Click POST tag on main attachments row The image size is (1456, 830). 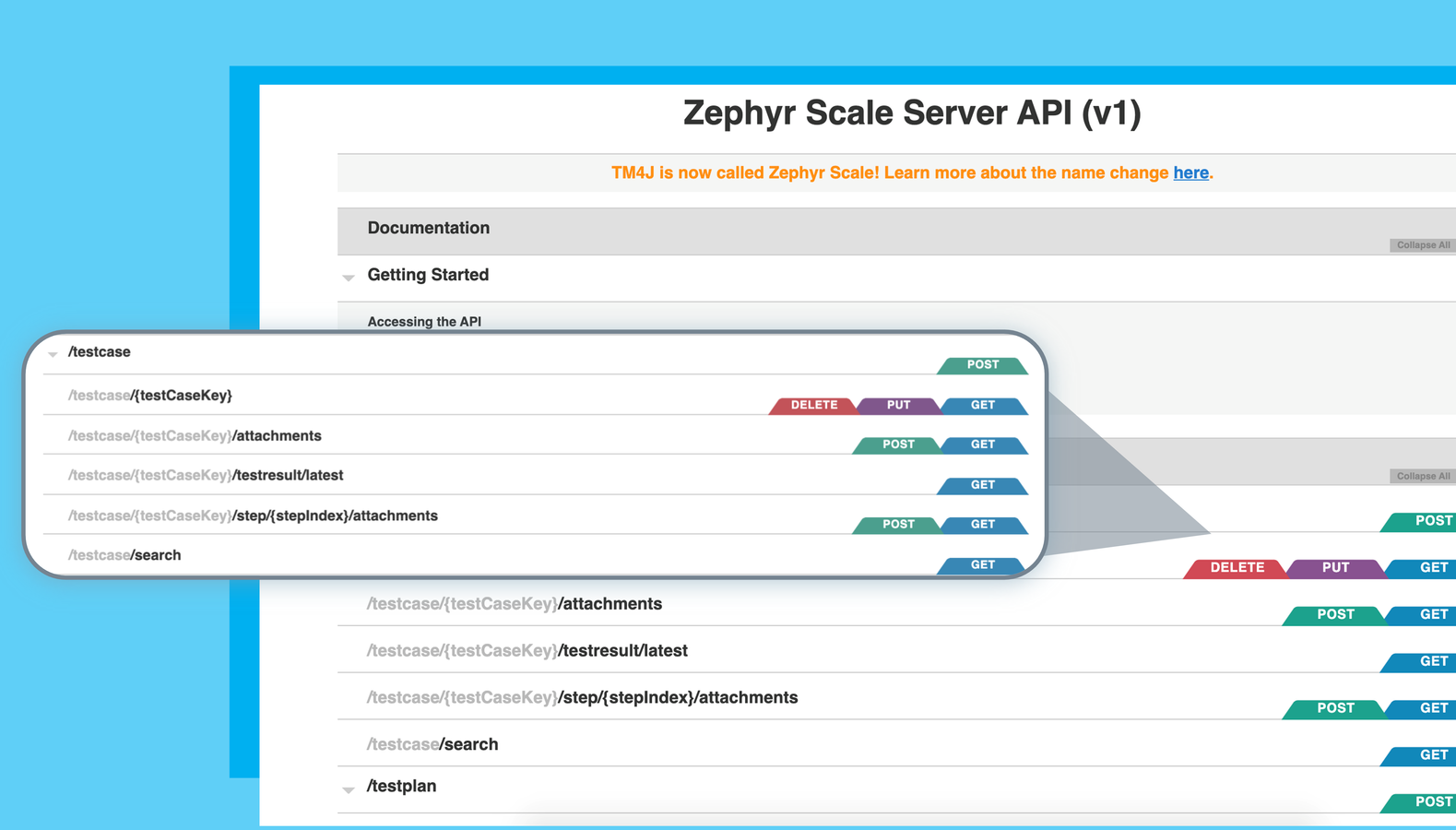tap(1335, 615)
